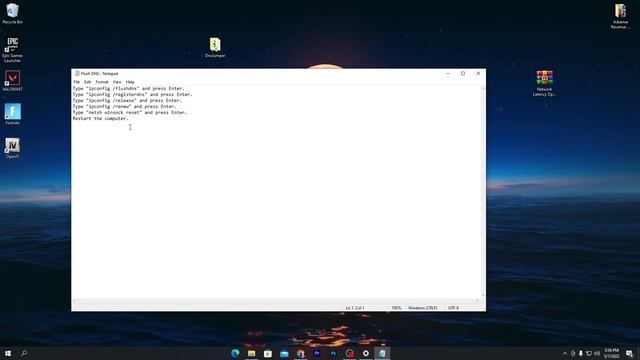Click the 'netsh winsock reset' line
The width and height of the screenshot is (640, 360).
coord(130,112)
